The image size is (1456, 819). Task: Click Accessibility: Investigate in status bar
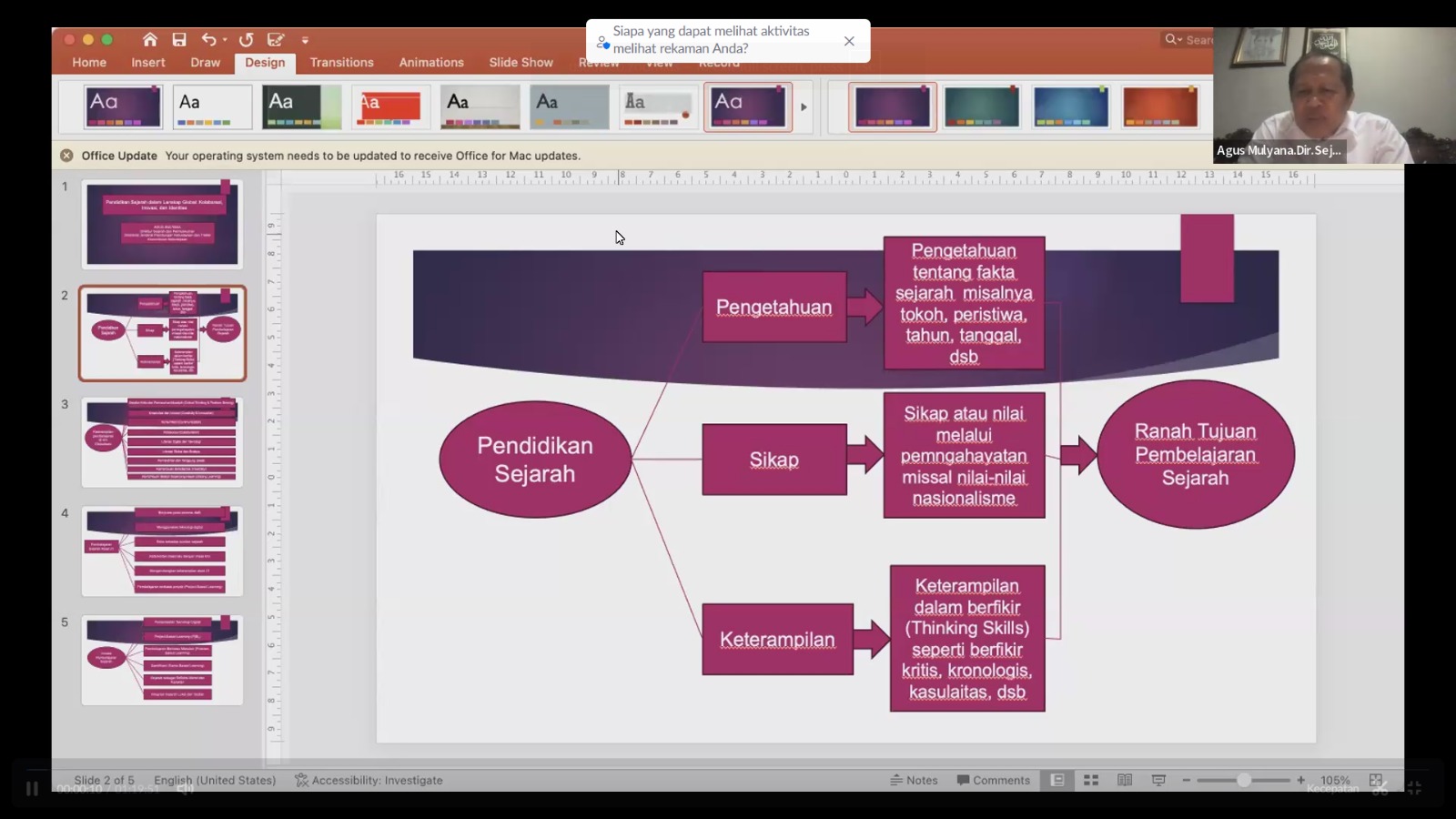pyautogui.click(x=369, y=780)
